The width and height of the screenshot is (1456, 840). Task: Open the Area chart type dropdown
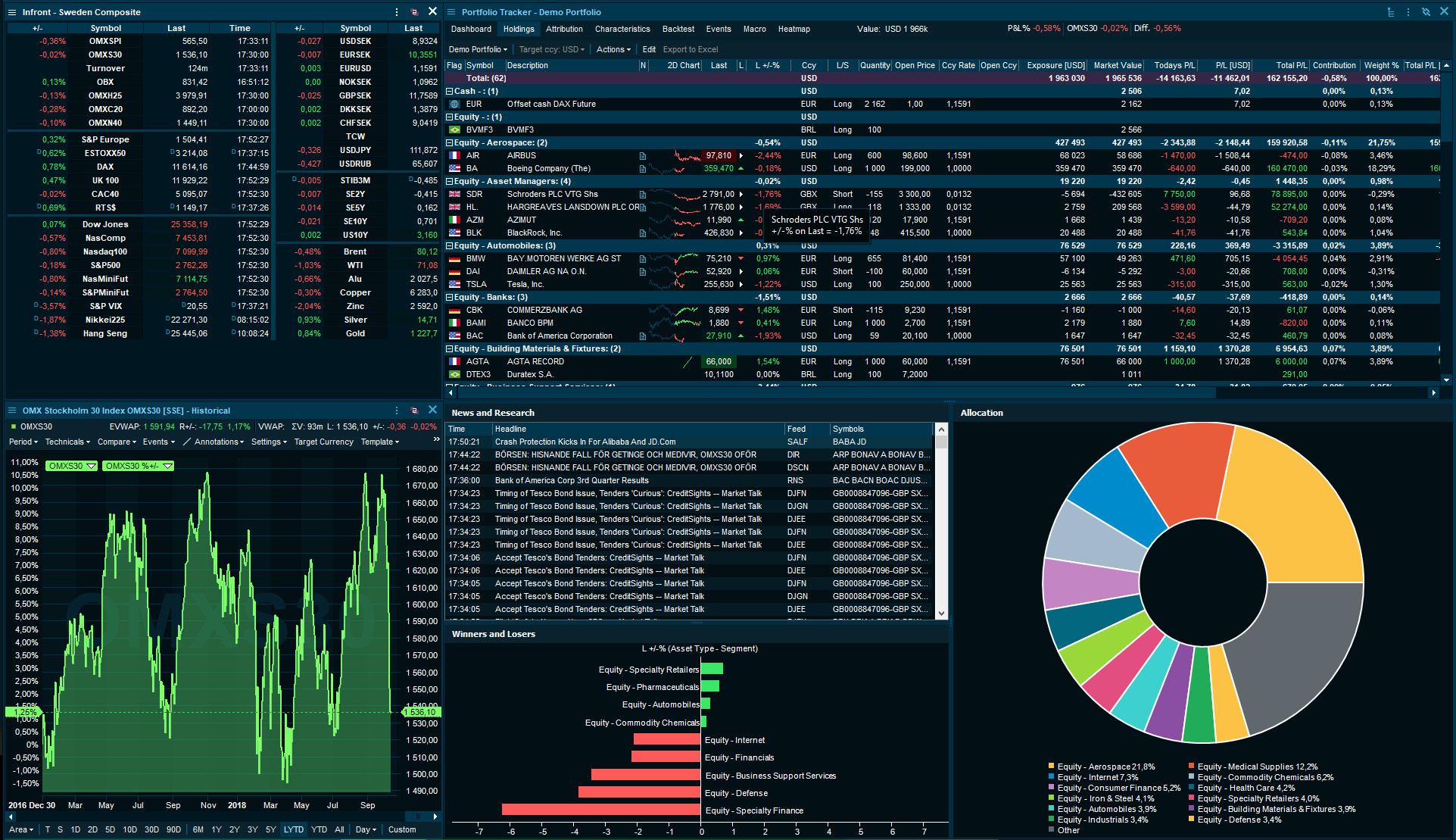21,829
